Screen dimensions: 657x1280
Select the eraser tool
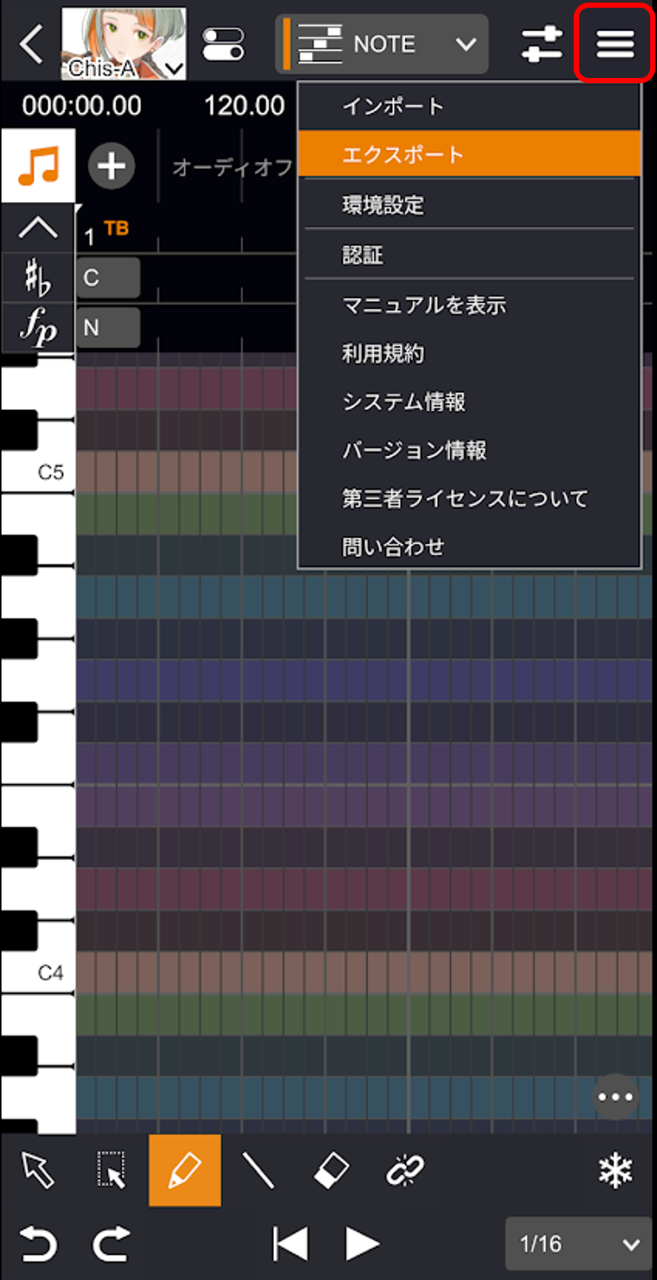(x=332, y=1170)
